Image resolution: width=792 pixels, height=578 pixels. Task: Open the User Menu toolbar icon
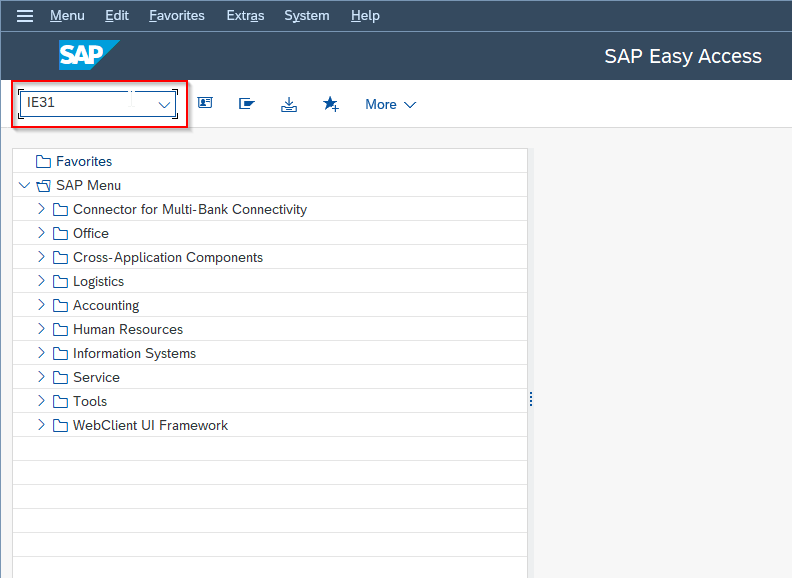(205, 103)
